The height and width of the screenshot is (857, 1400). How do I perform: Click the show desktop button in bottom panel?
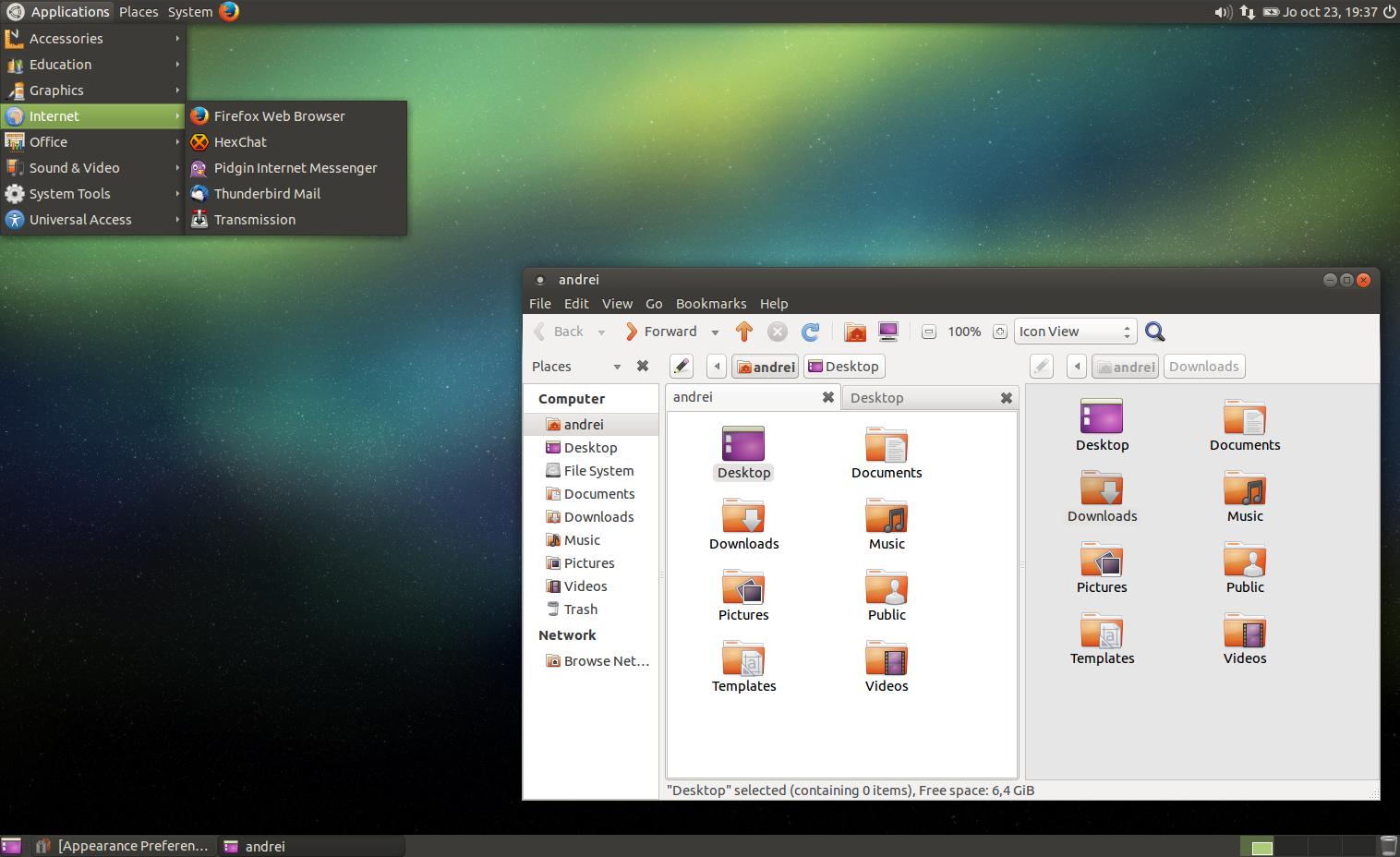[x=11, y=846]
